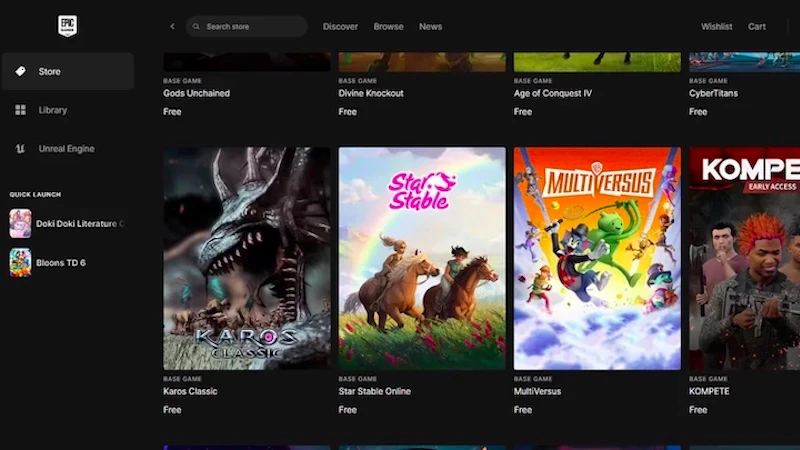
Task: Click the Quick Launch heading
Action: pos(35,194)
